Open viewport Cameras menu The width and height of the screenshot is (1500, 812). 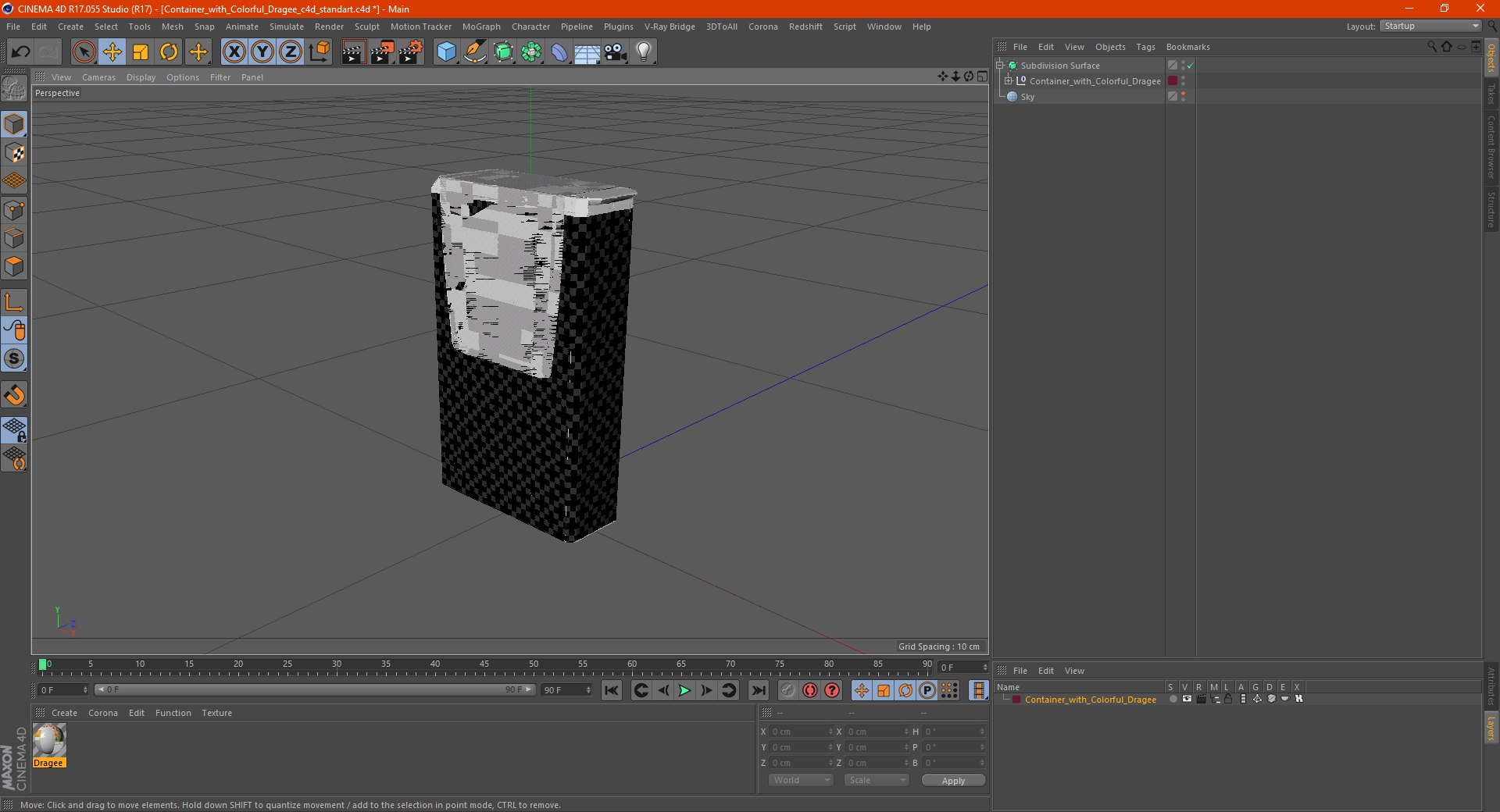(98, 77)
